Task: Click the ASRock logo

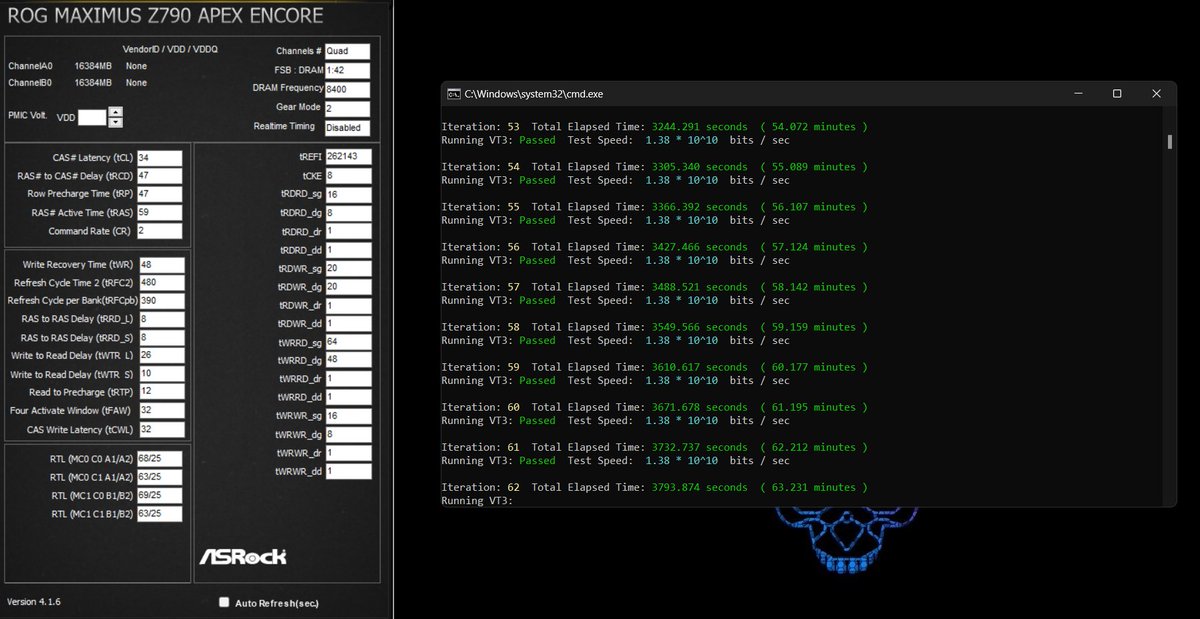Action: pos(243,556)
